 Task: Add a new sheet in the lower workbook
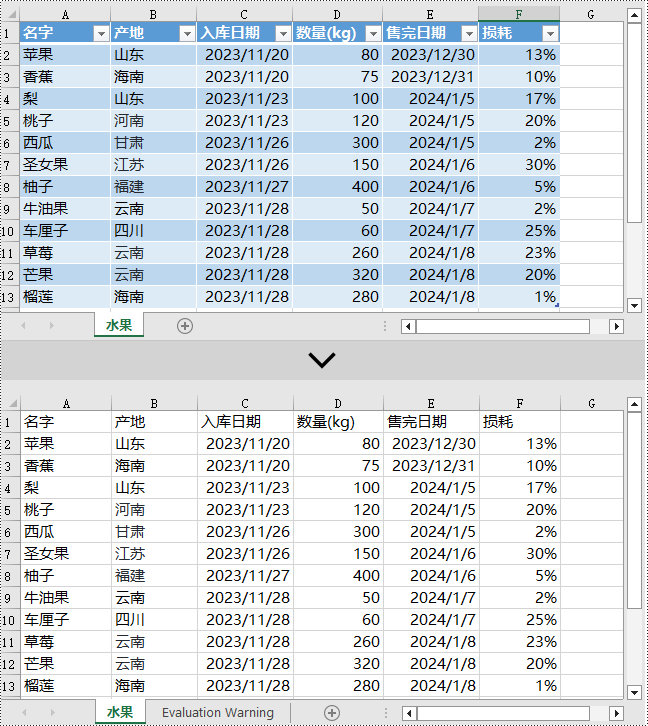pos(332,713)
